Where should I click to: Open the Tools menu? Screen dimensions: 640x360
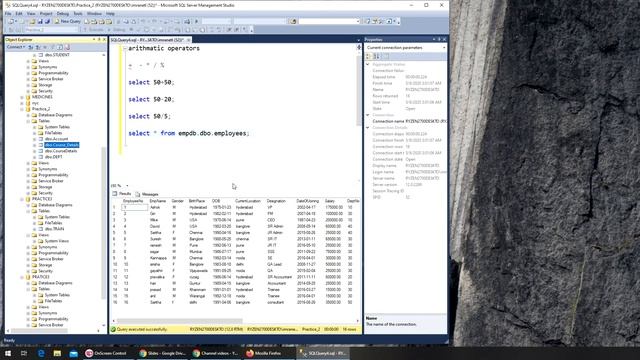pos(78,13)
